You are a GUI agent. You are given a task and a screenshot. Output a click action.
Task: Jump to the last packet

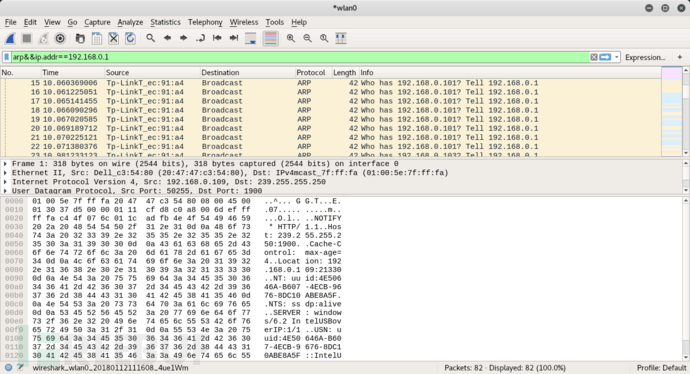coord(234,38)
